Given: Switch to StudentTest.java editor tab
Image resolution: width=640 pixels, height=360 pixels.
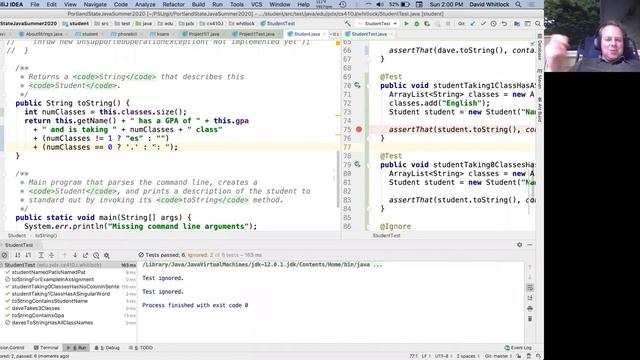Looking at the screenshot, I should click(369, 34).
